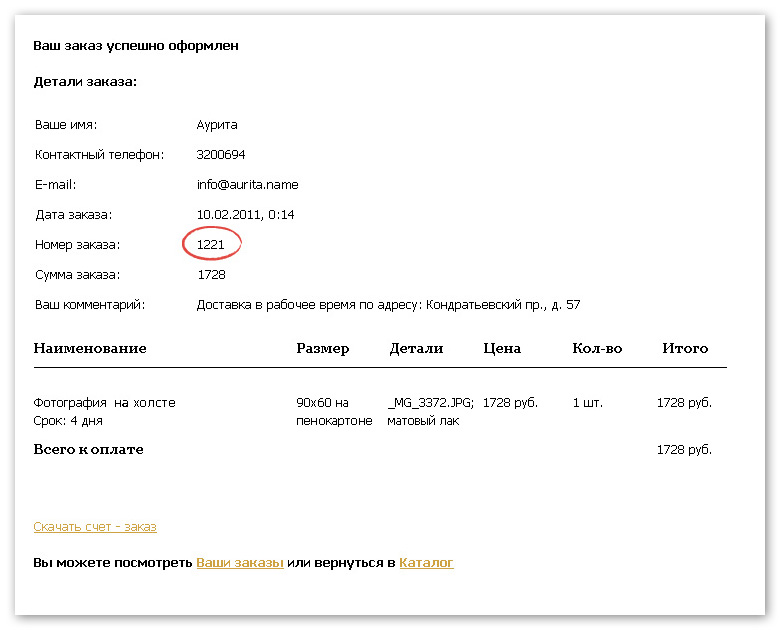Click the 'Дата заказа:' label
The image size is (780, 630).
coord(74,215)
